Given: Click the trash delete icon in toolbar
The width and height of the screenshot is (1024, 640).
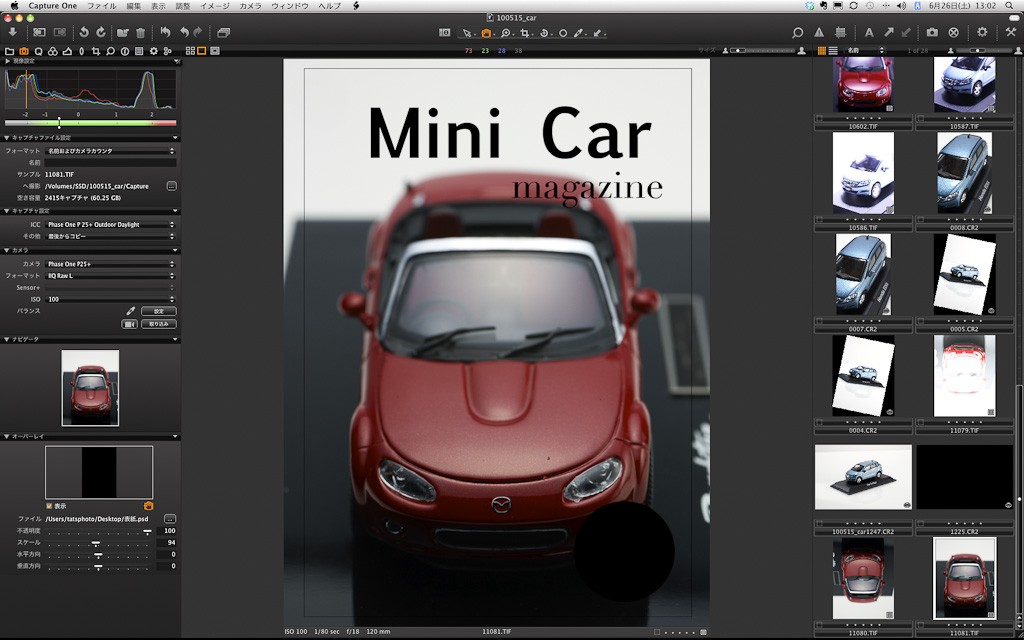Looking at the screenshot, I should coord(140,33).
